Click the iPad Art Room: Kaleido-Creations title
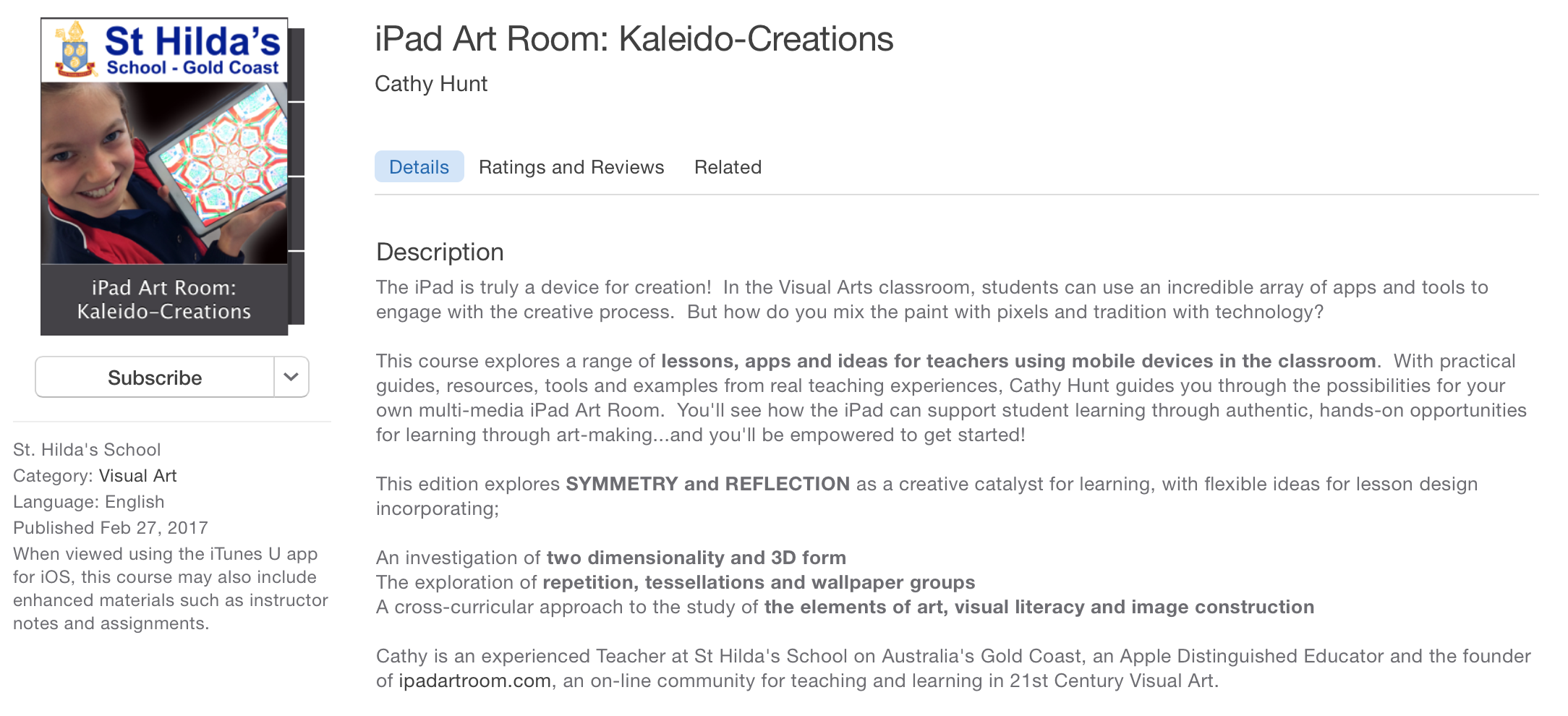This screenshot has width=1568, height=716. tap(634, 39)
